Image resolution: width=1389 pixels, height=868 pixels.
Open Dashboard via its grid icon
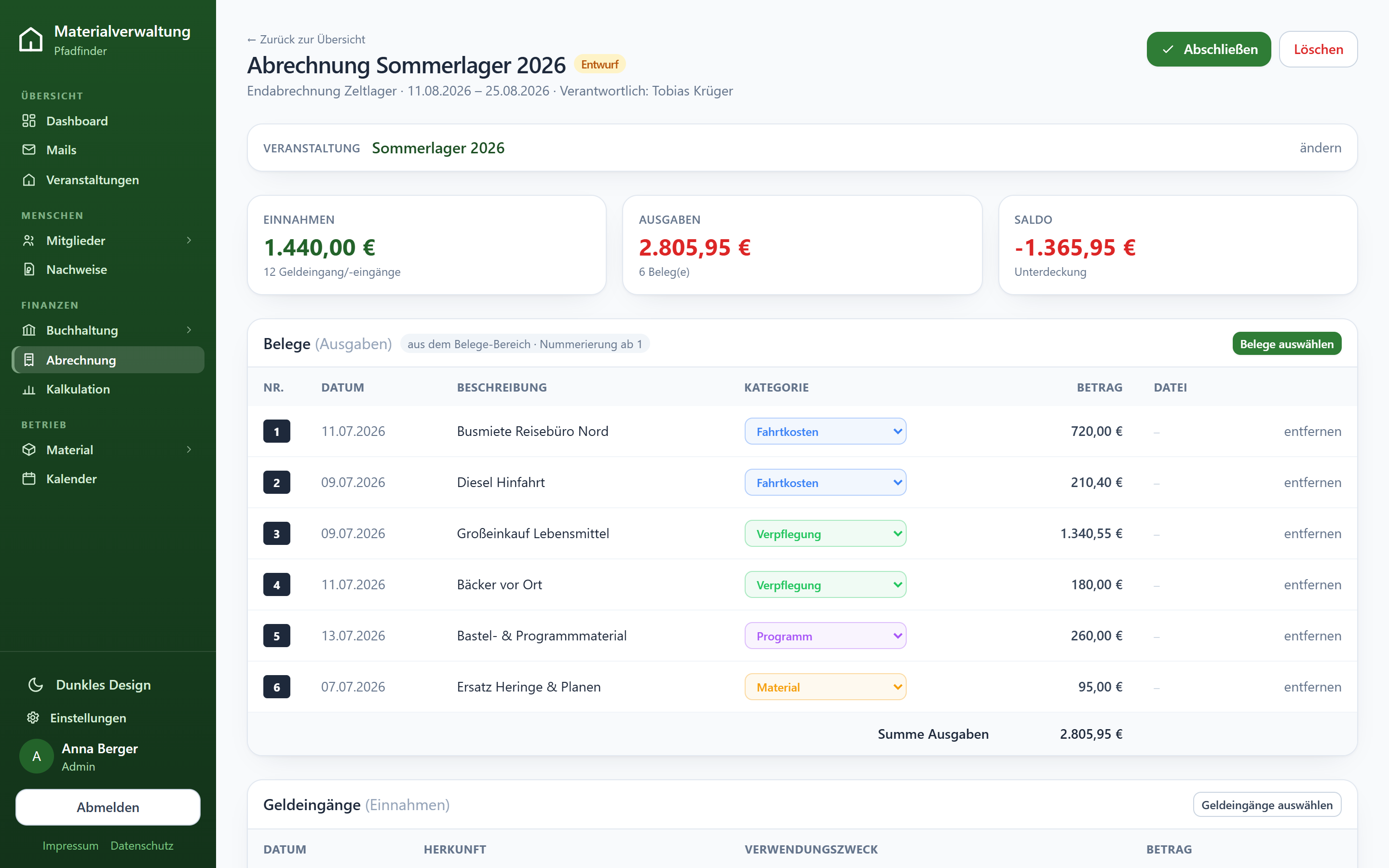[x=29, y=121]
